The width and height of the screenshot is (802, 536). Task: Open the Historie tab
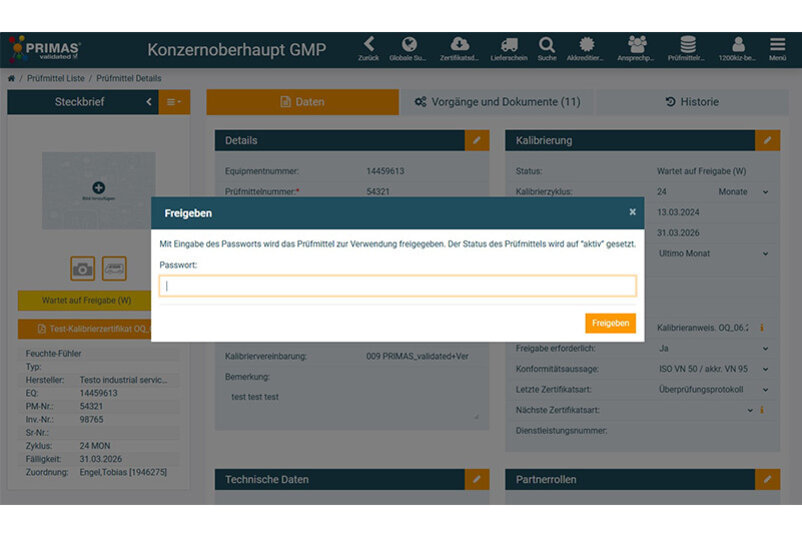pos(692,102)
